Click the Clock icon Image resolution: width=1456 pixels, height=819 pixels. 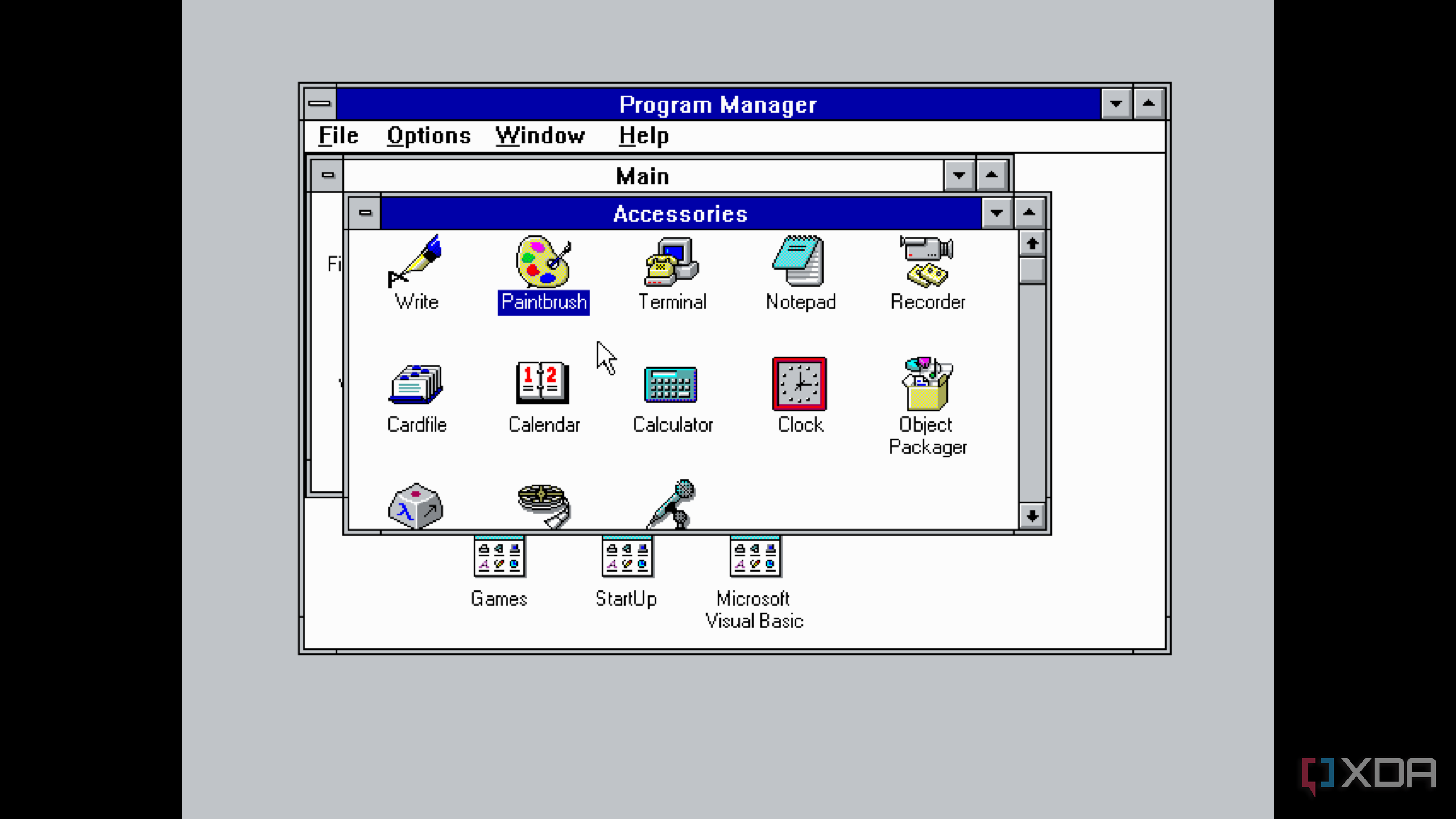(x=799, y=383)
